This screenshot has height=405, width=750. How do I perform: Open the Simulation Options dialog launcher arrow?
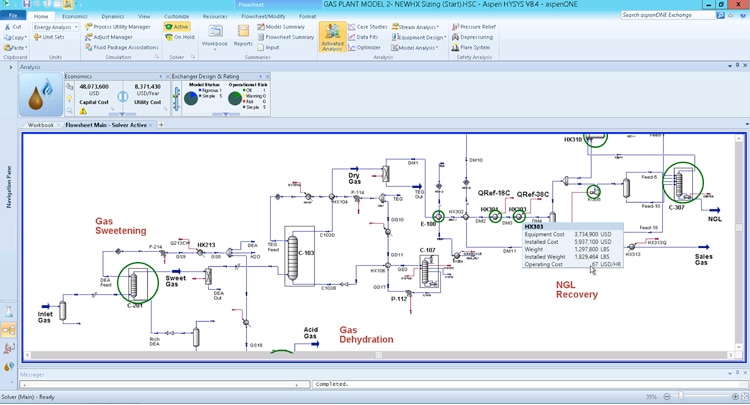(156, 57)
